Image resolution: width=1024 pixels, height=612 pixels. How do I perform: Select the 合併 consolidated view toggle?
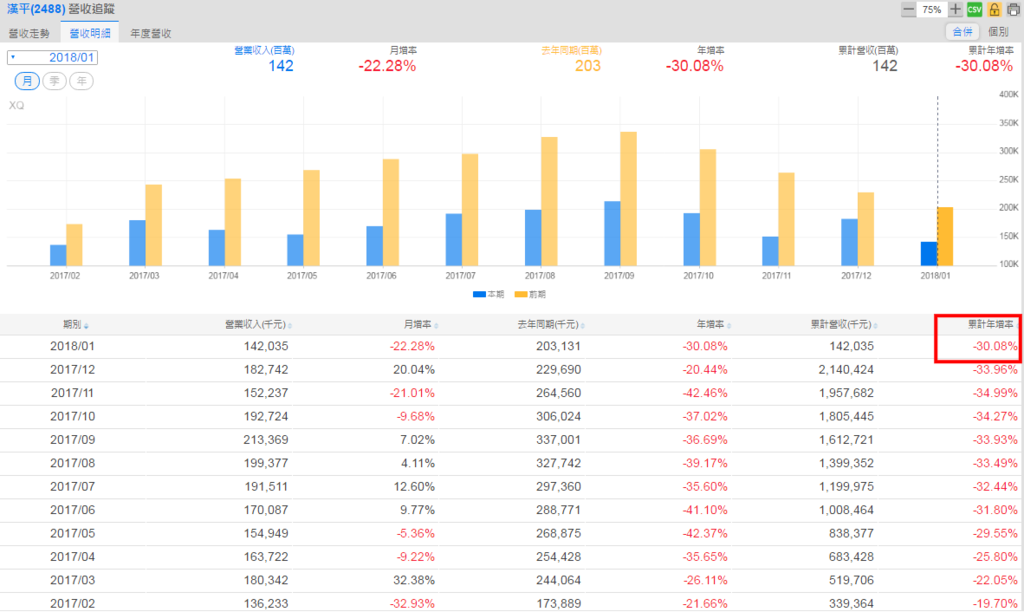[x=963, y=31]
